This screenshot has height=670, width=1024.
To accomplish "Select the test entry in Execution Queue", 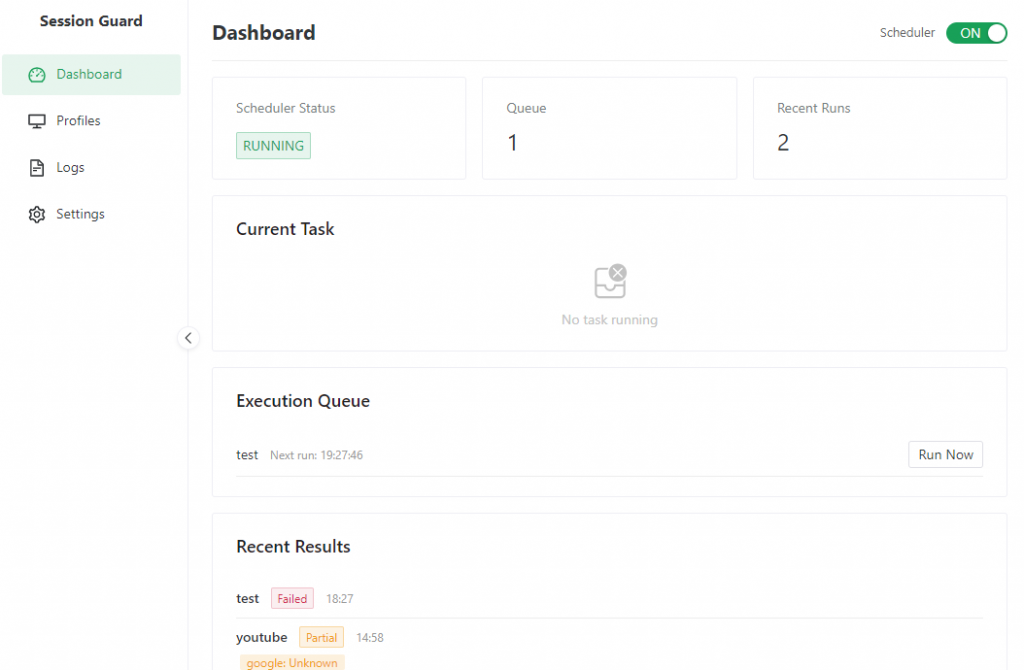I will pyautogui.click(x=247, y=455).
